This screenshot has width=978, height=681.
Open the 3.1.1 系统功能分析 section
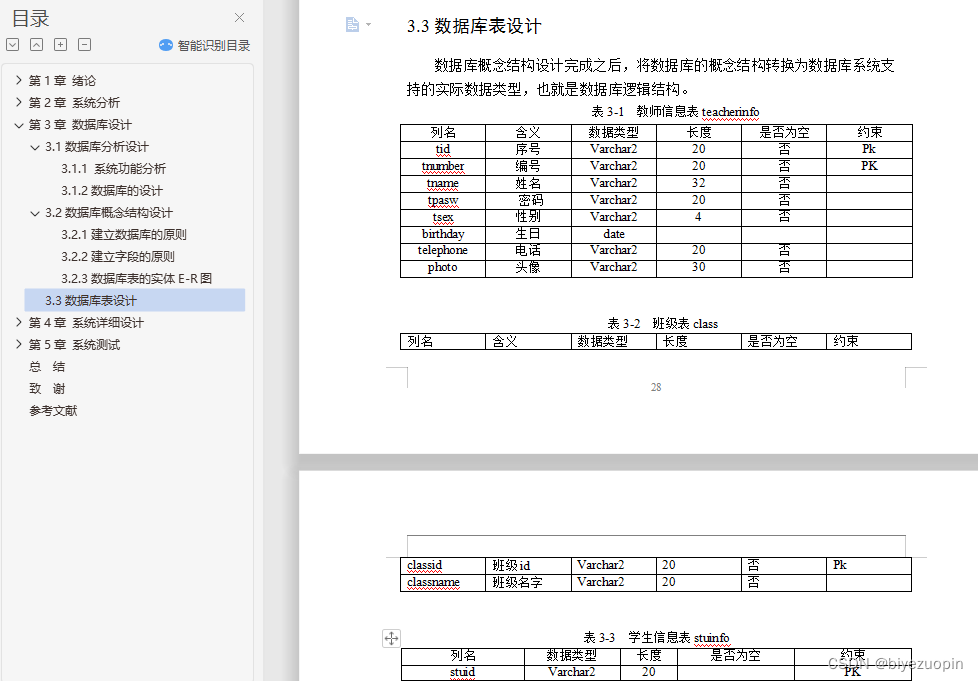tap(113, 168)
